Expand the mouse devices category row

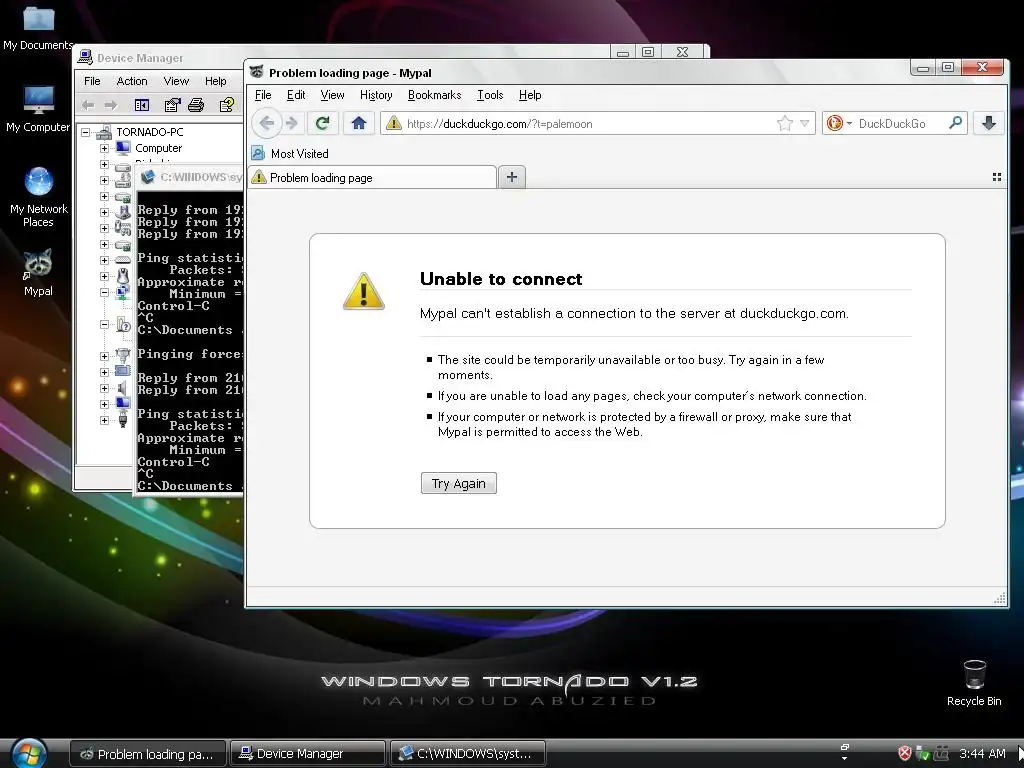click(104, 276)
